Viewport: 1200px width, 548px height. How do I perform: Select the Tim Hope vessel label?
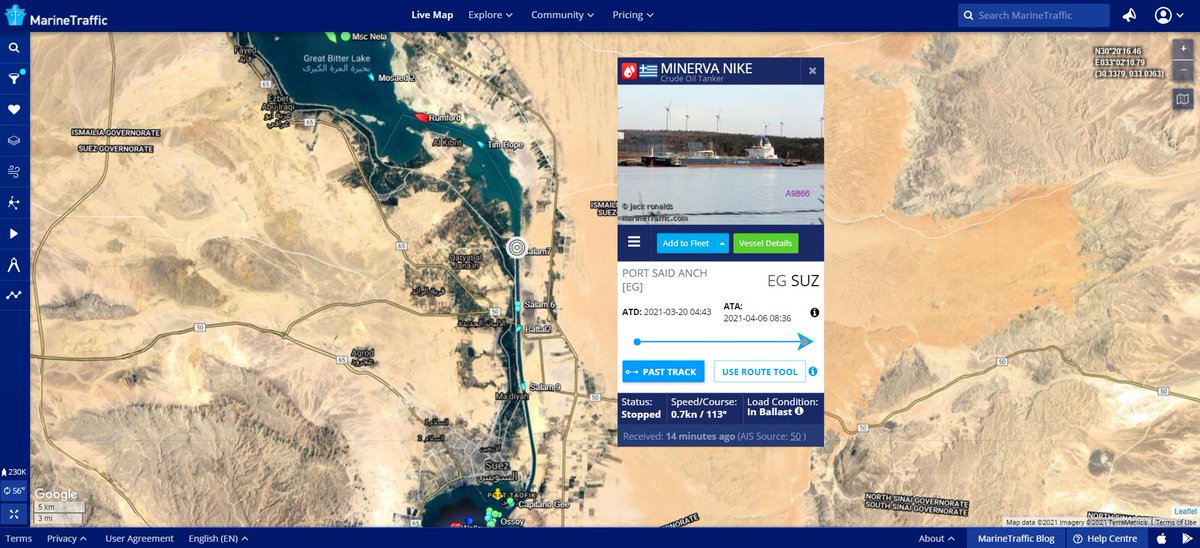[x=505, y=144]
